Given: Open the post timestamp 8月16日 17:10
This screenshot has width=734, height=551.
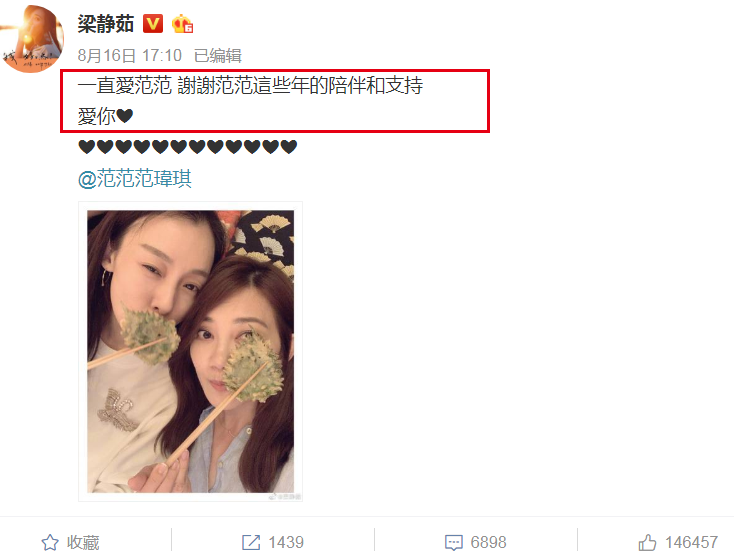Looking at the screenshot, I should pos(130,56).
